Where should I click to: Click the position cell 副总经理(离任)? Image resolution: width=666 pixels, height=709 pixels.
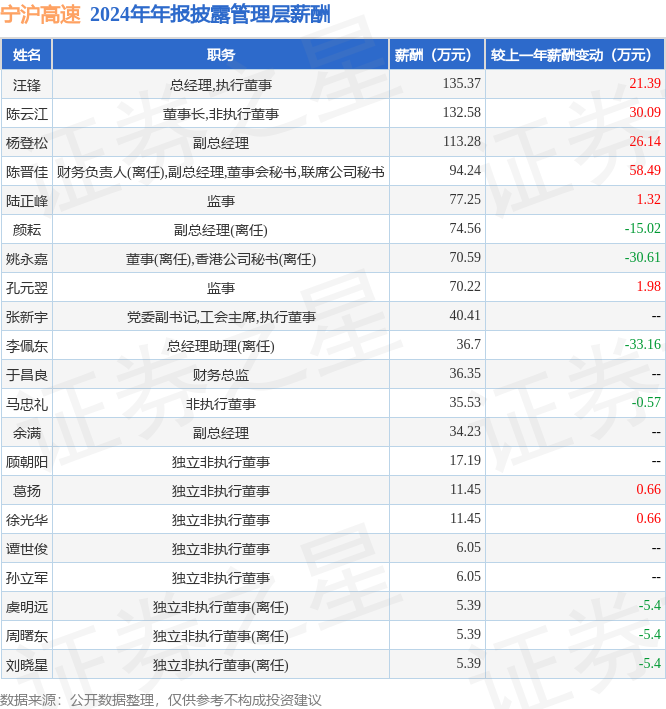(x=221, y=230)
